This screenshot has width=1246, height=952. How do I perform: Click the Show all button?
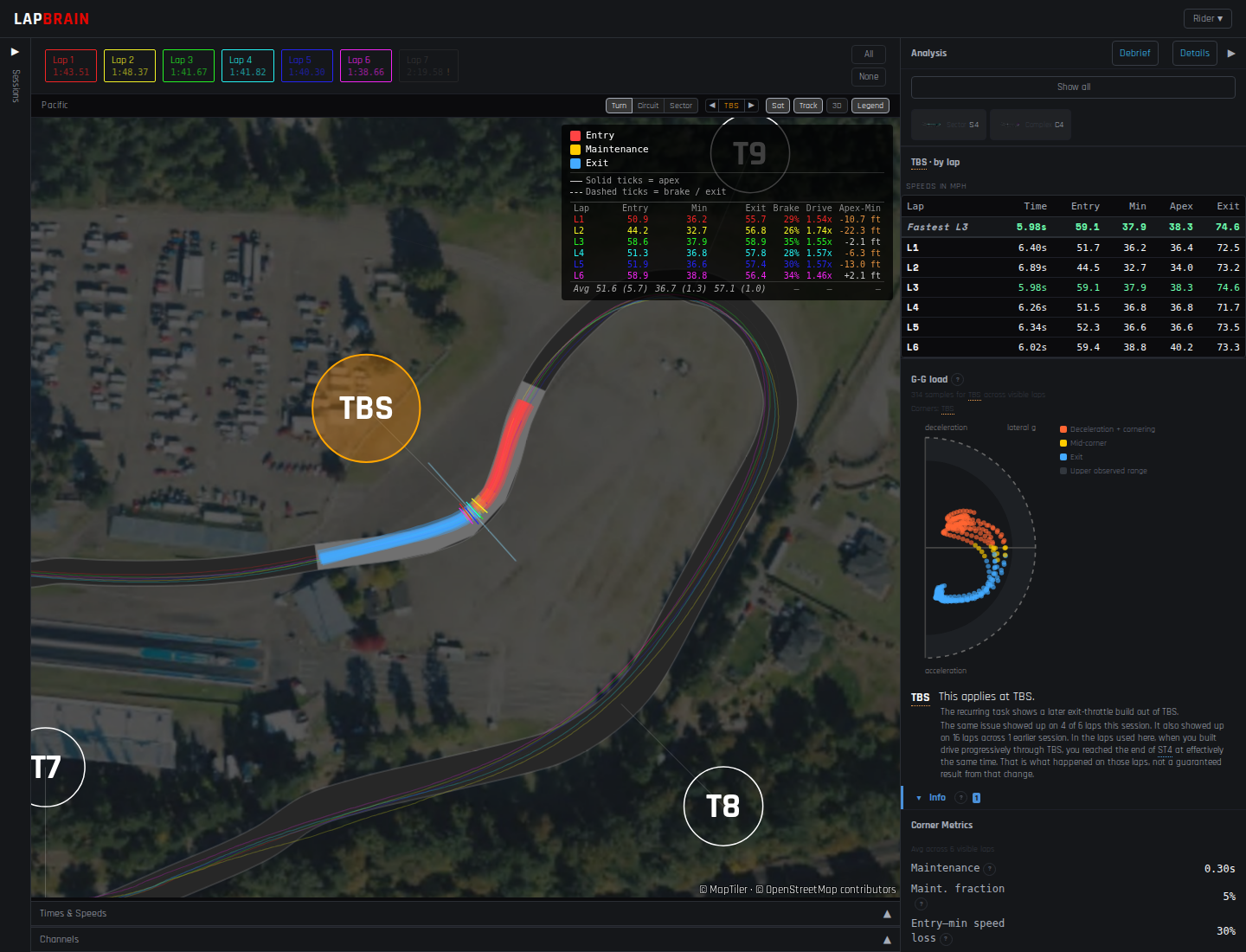tap(1073, 87)
